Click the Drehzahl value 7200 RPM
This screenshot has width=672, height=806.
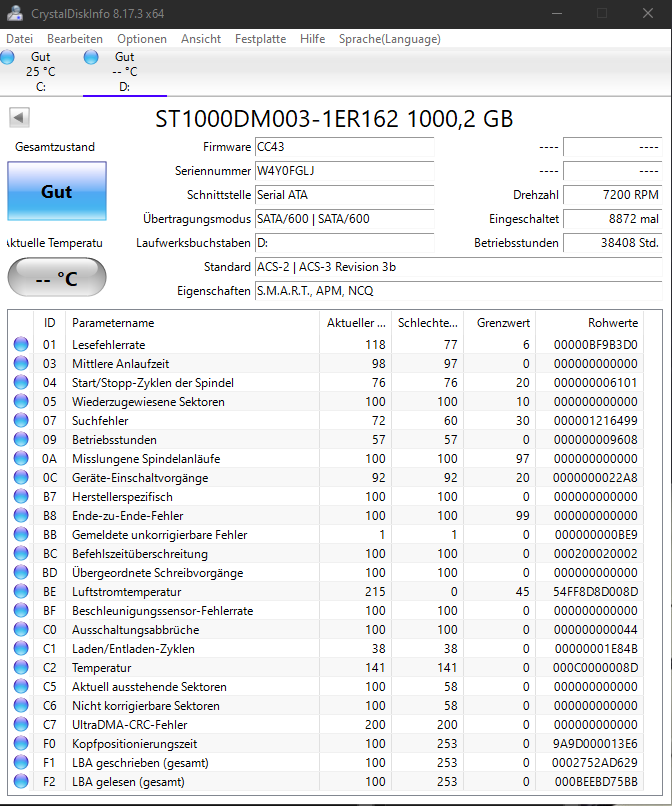coord(612,195)
